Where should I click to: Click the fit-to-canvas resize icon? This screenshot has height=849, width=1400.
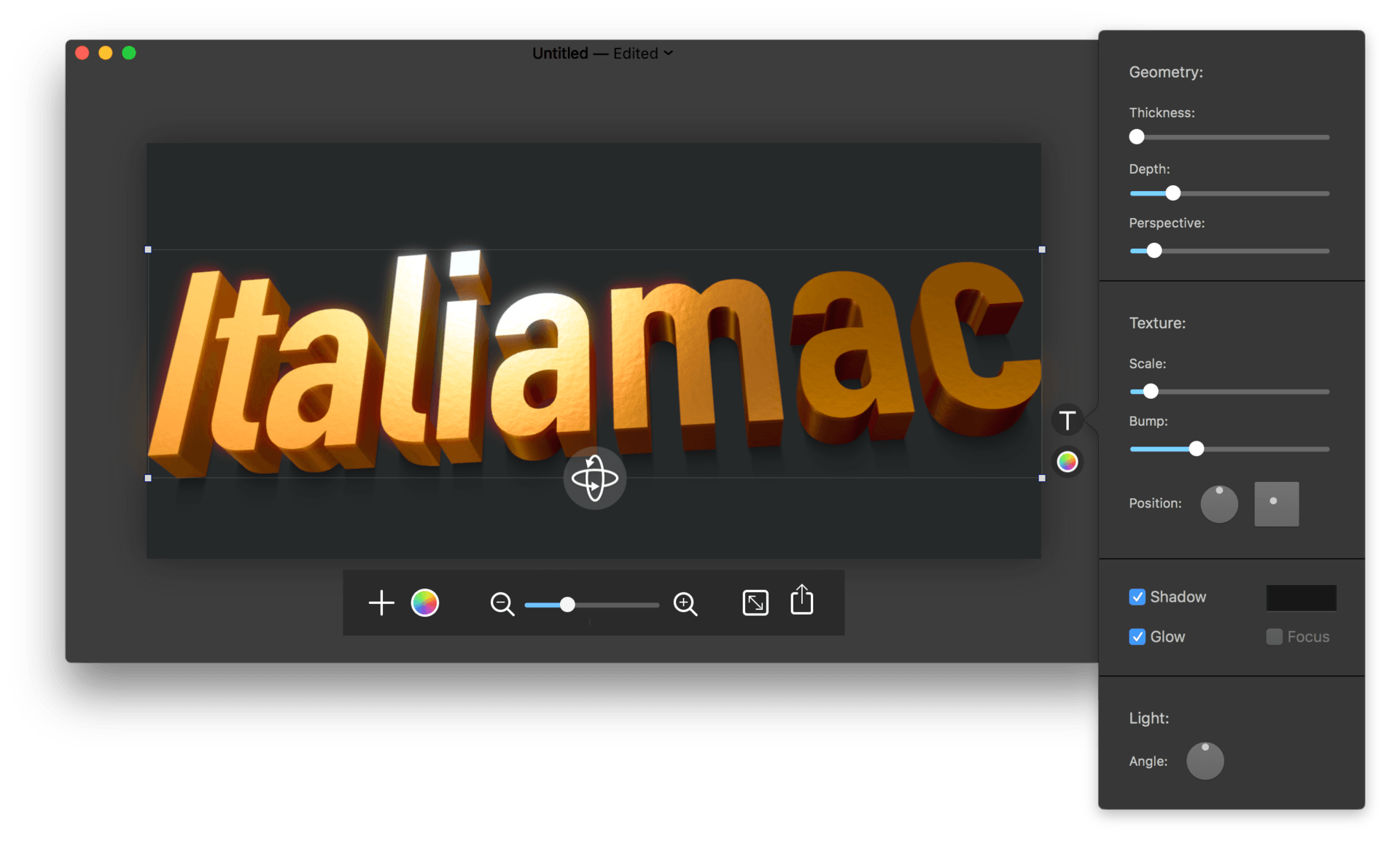[755, 603]
